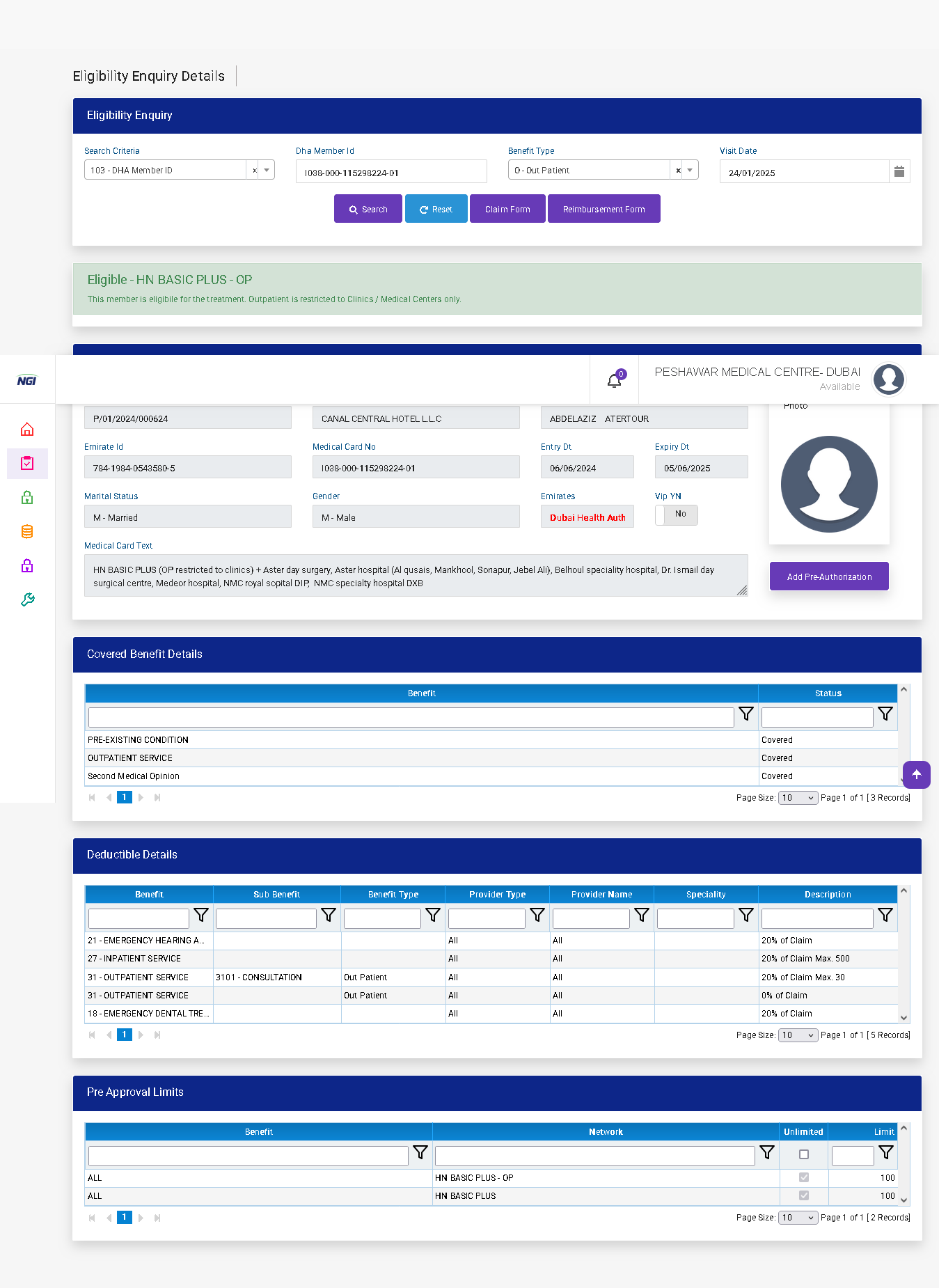This screenshot has height=1288, width=939.
Task: Click the green lock sidebar icon
Action: [27, 498]
